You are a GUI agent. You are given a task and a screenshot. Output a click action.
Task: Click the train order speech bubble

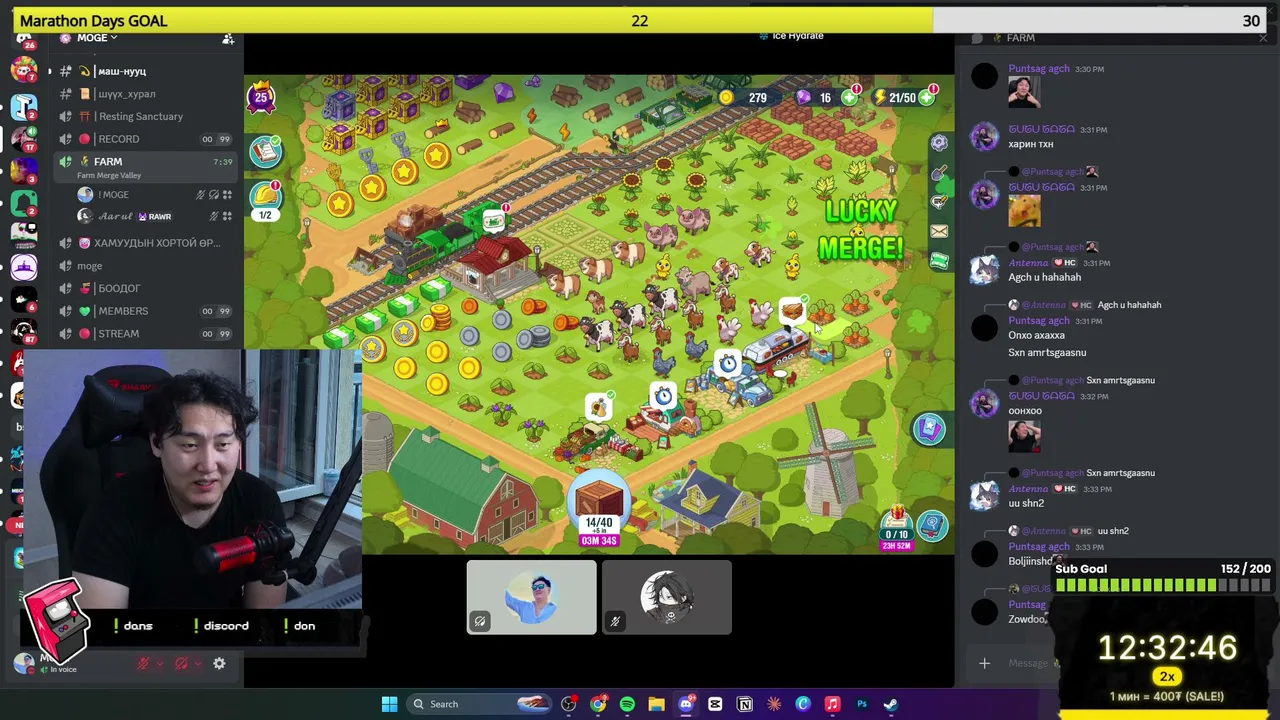[x=493, y=221]
